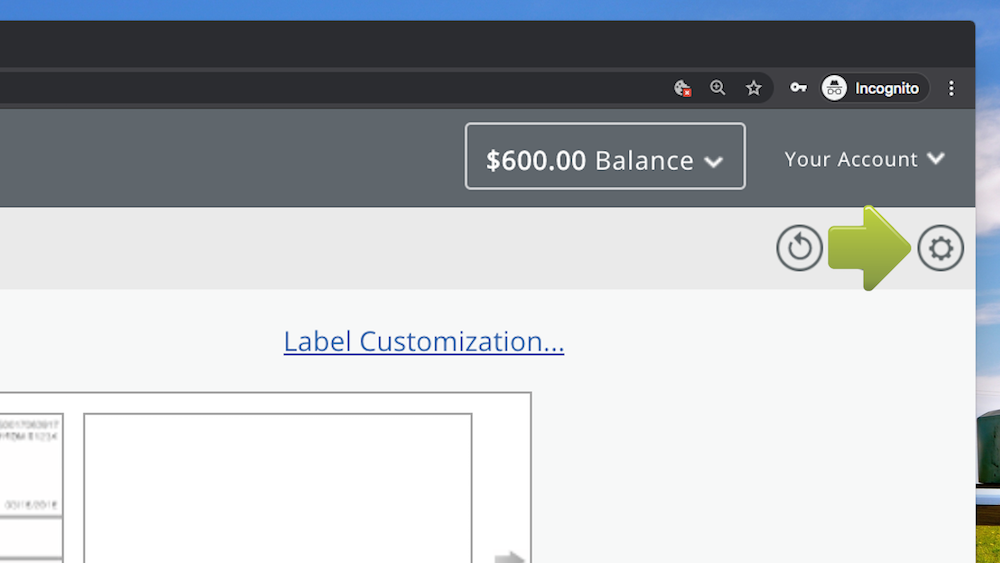This screenshot has height=563, width=1000.
Task: Click the Incognito hat-and-glasses avatar
Action: click(834, 88)
